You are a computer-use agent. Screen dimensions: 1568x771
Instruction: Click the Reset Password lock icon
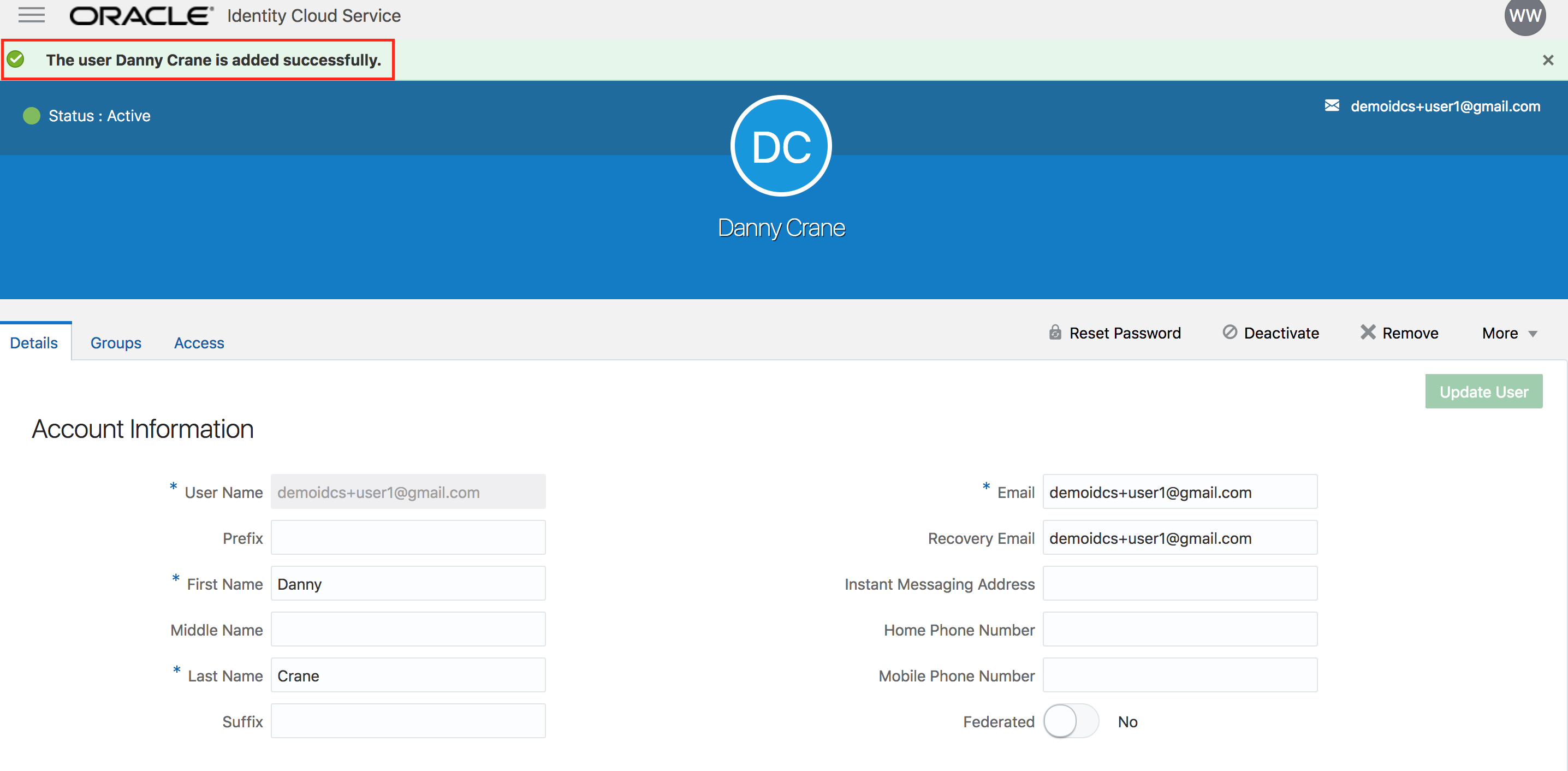[1055, 333]
